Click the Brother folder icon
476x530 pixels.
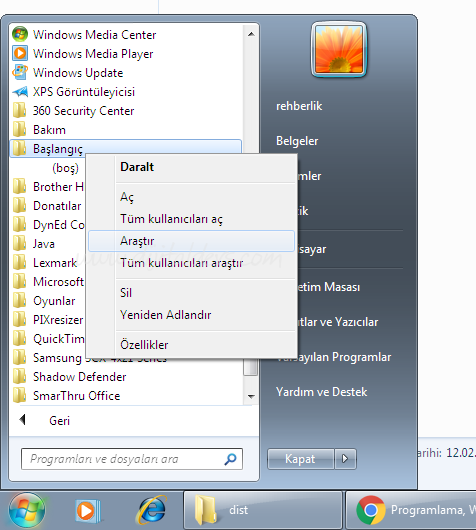[19, 187]
